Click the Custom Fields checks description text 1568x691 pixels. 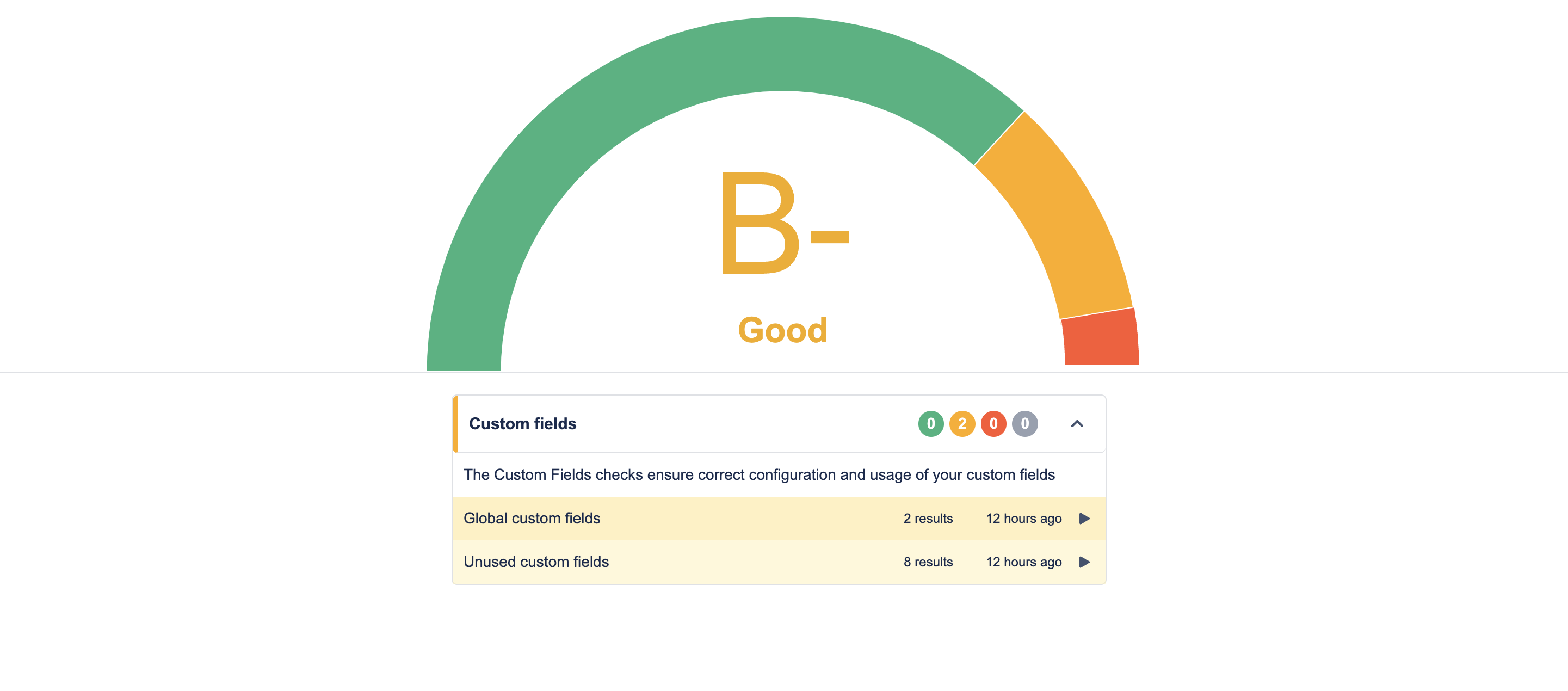tap(758, 475)
